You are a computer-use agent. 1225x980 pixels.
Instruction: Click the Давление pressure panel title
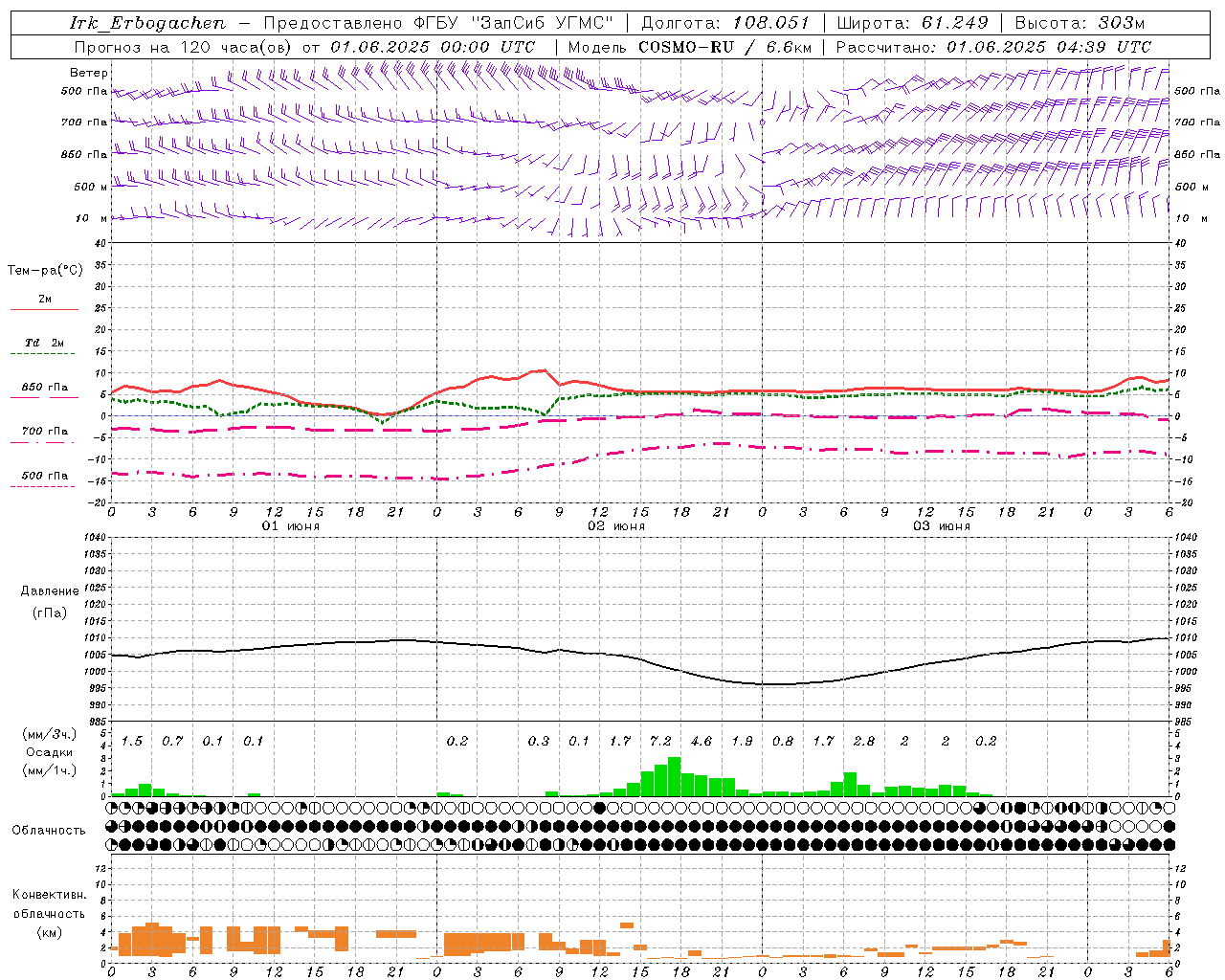(x=50, y=591)
